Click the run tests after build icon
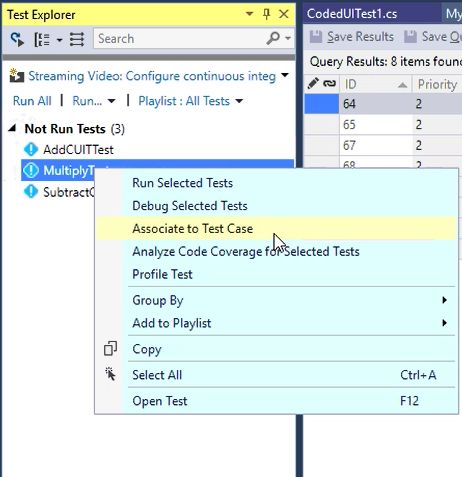 [x=17, y=39]
